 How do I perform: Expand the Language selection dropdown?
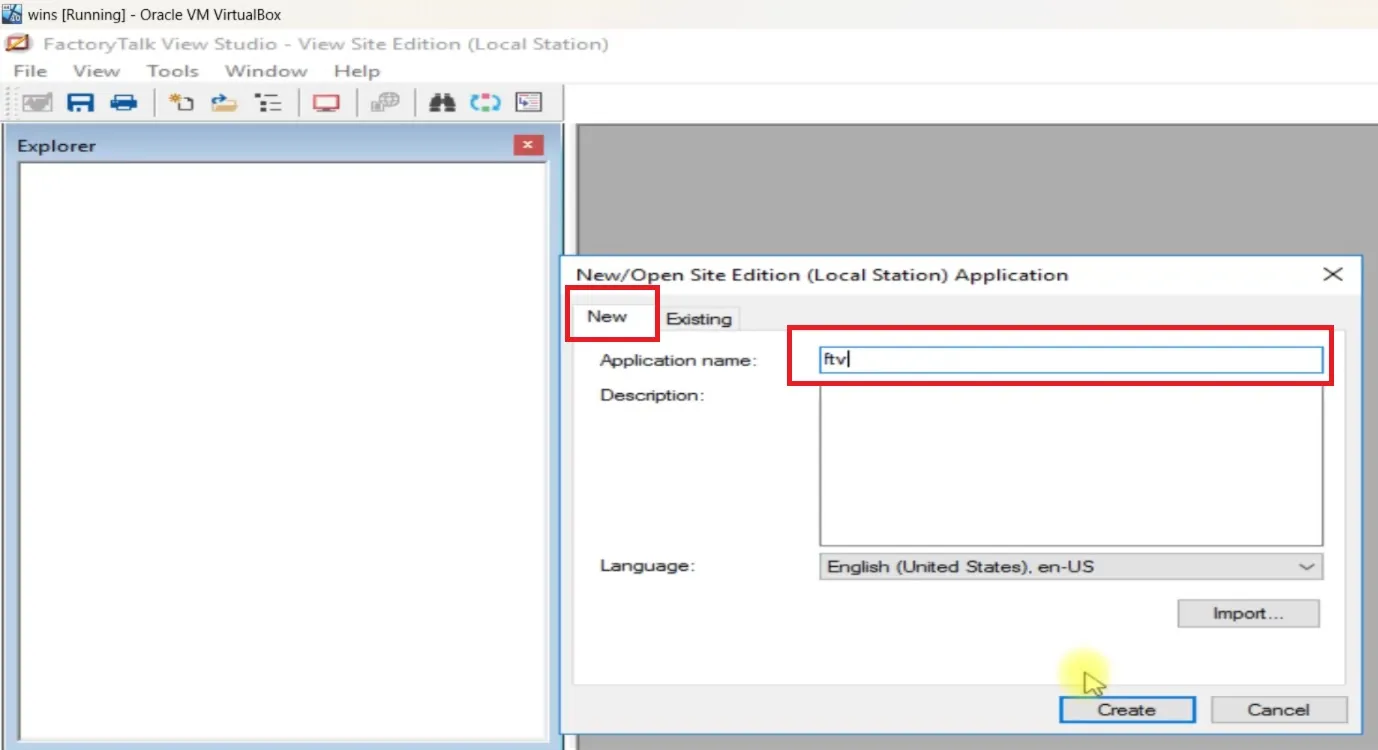point(1306,566)
